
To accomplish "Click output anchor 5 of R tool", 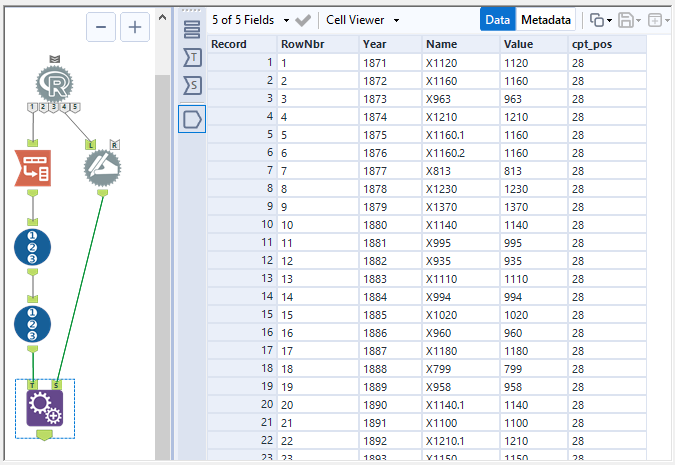I will point(75,107).
